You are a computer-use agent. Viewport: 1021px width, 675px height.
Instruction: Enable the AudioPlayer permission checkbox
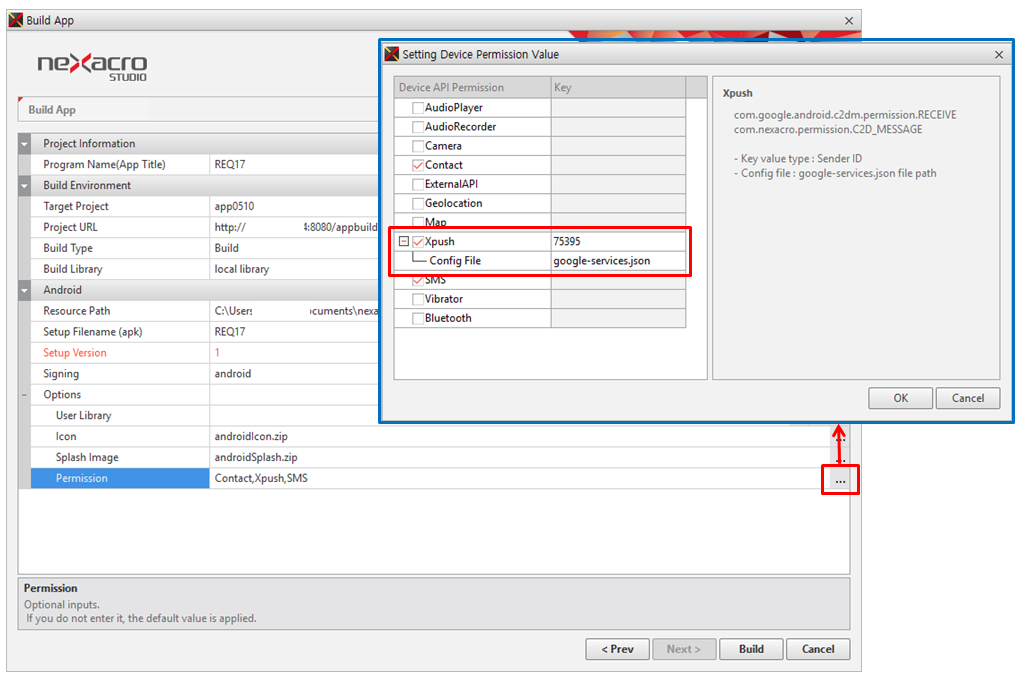click(x=418, y=108)
